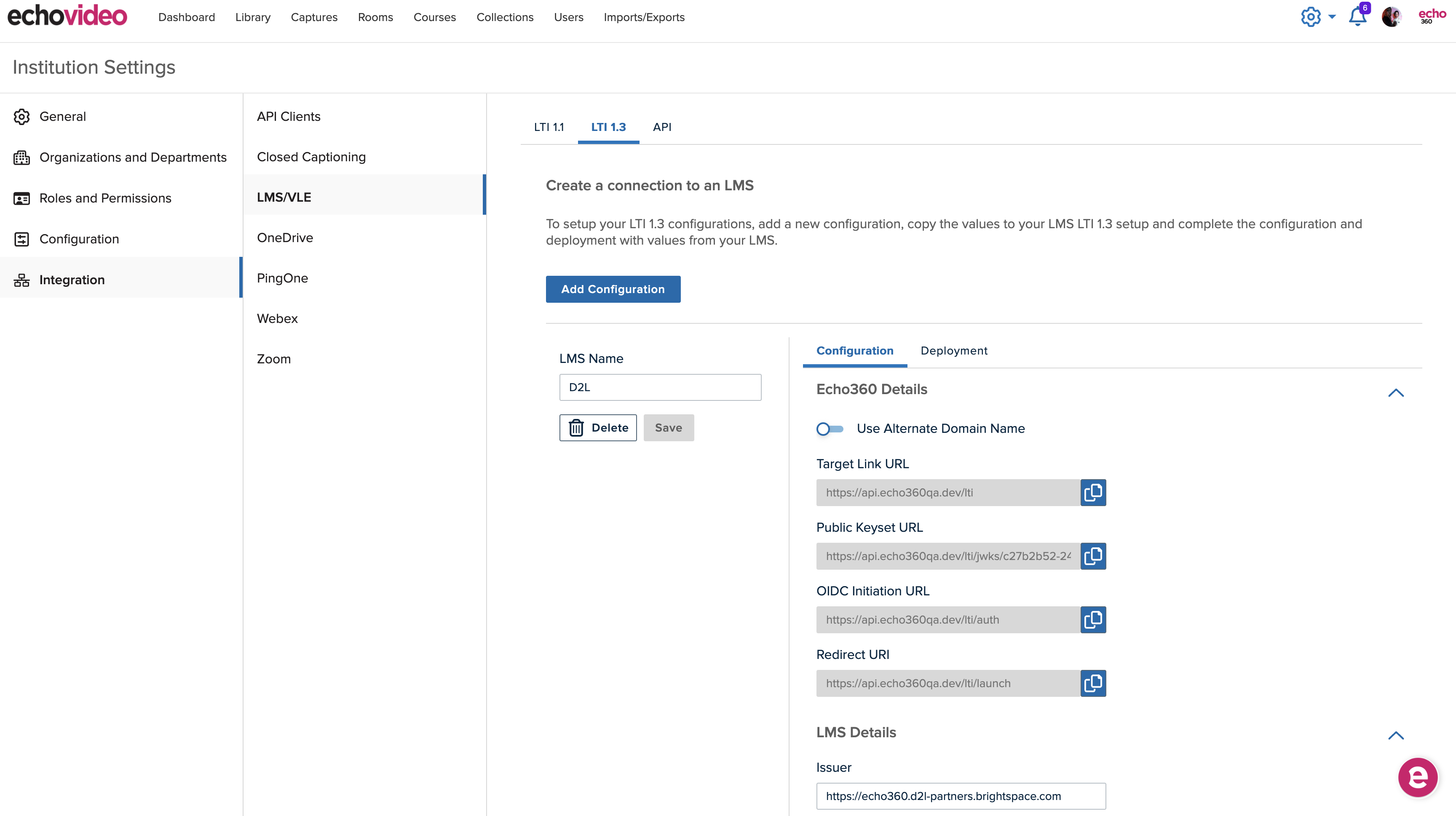Click the Issuer URL input field

point(960,796)
